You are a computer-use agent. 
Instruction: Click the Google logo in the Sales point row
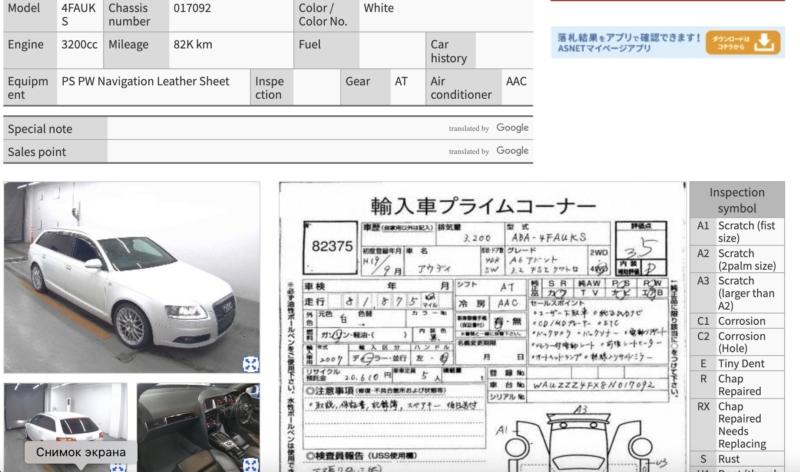pos(512,151)
